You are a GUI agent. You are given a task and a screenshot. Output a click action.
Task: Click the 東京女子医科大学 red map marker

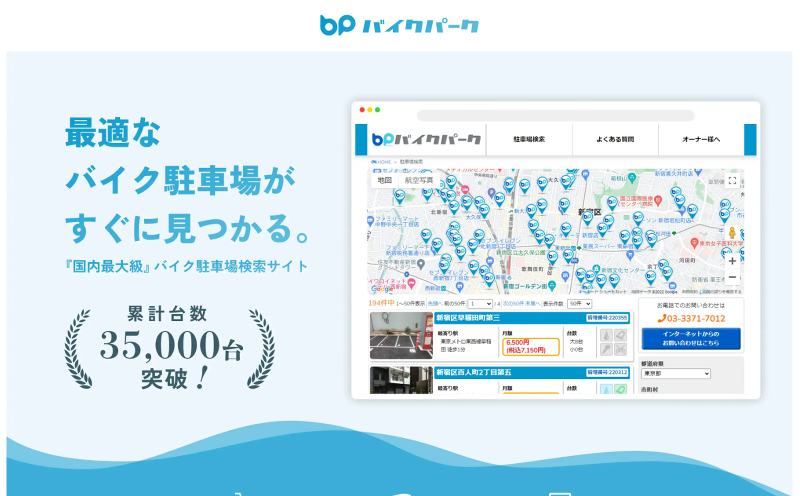(x=694, y=243)
